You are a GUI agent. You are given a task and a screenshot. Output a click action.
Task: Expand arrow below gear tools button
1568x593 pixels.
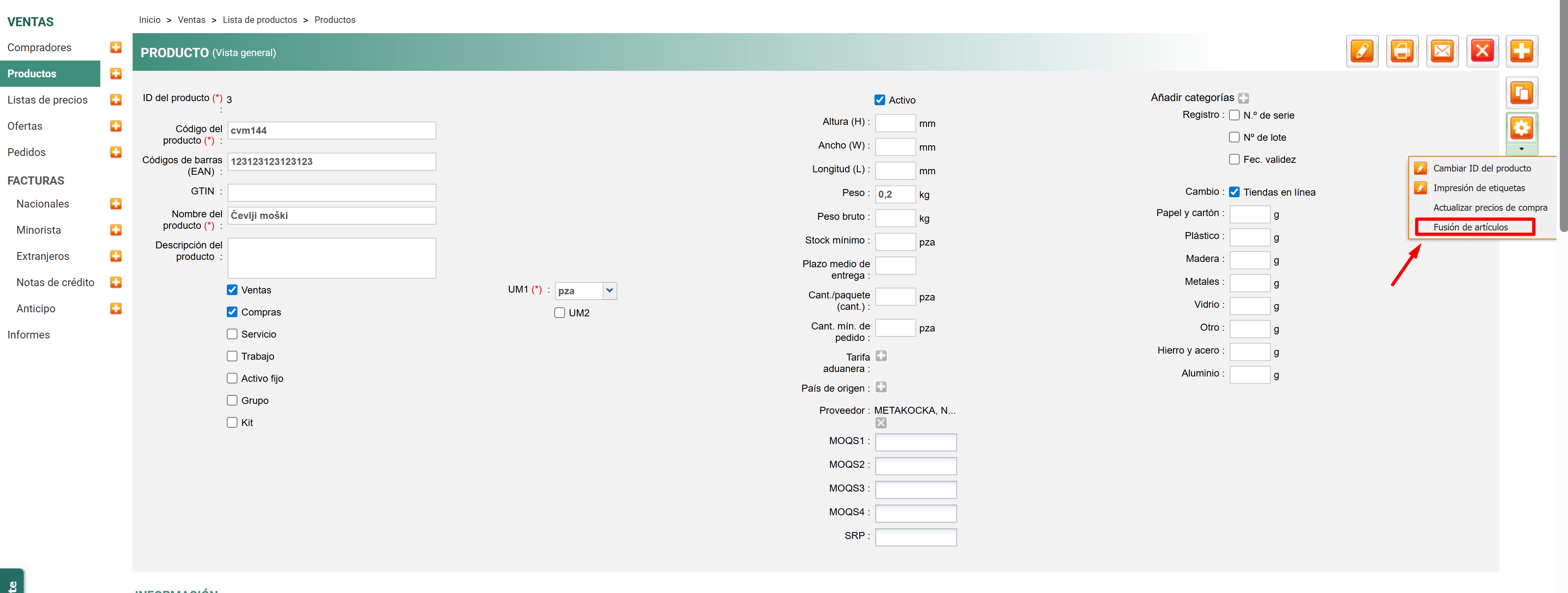click(1521, 149)
